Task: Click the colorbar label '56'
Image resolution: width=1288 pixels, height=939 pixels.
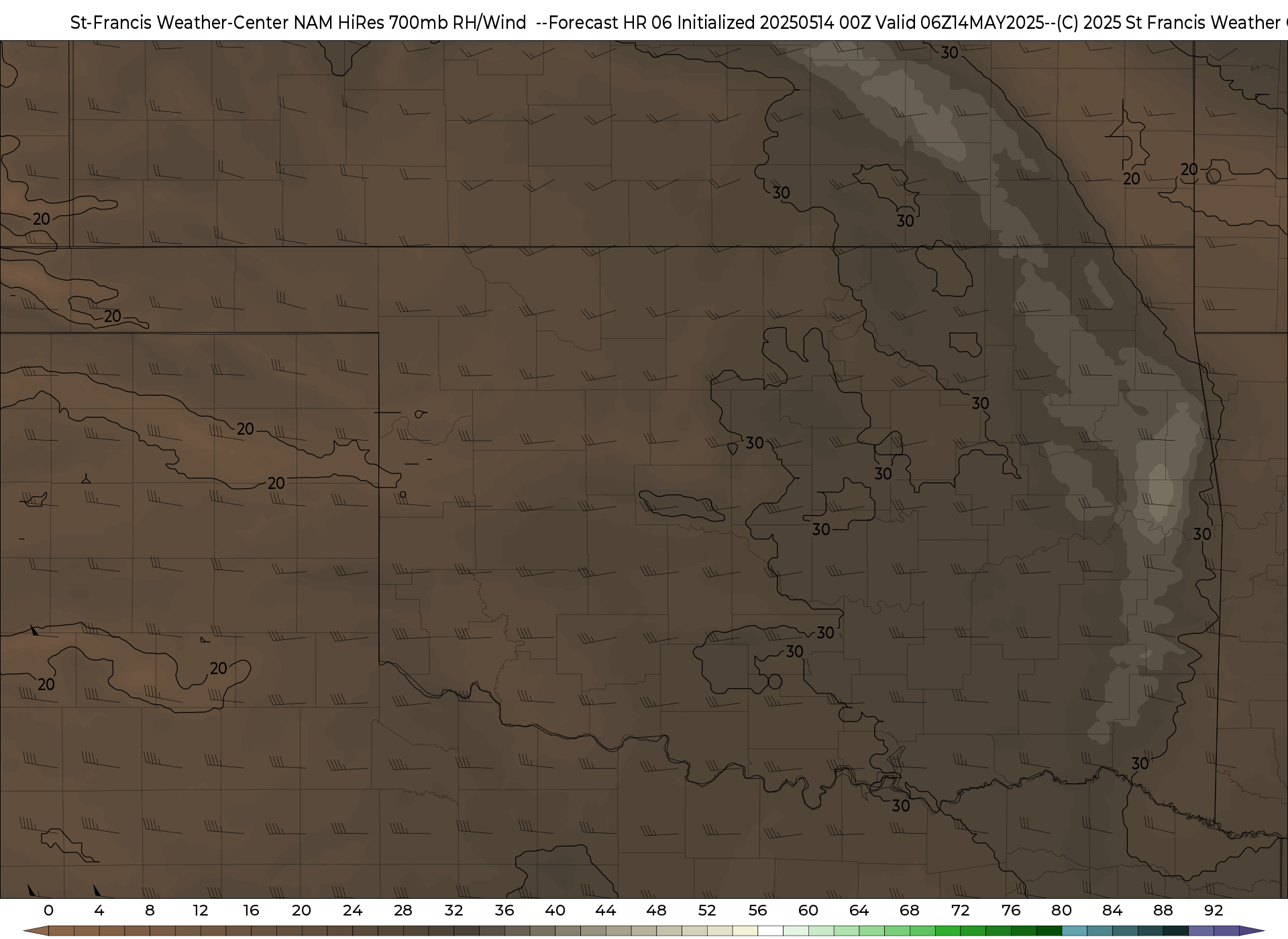Action: point(758,910)
